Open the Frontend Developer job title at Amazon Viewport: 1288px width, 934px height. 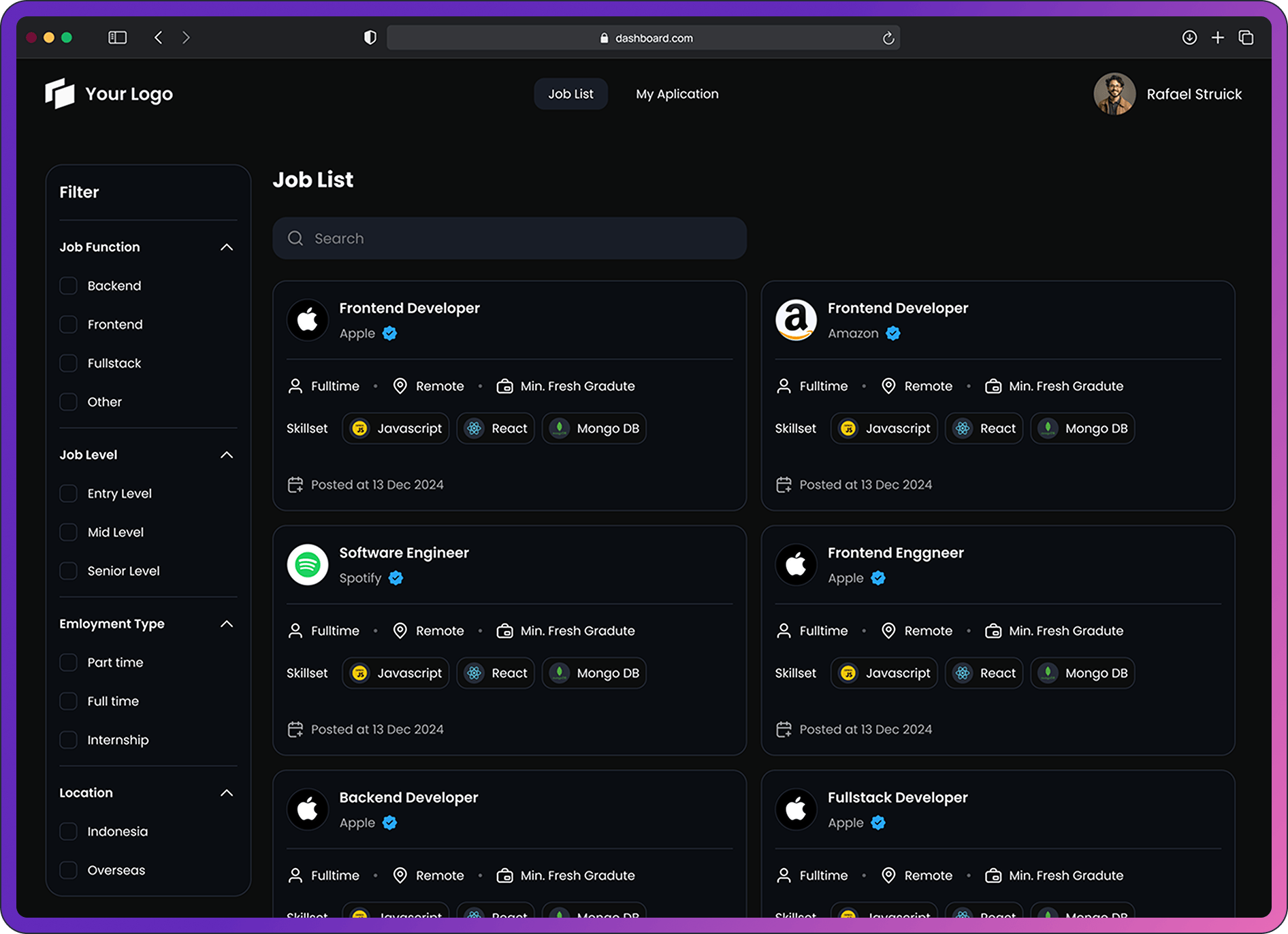click(898, 308)
